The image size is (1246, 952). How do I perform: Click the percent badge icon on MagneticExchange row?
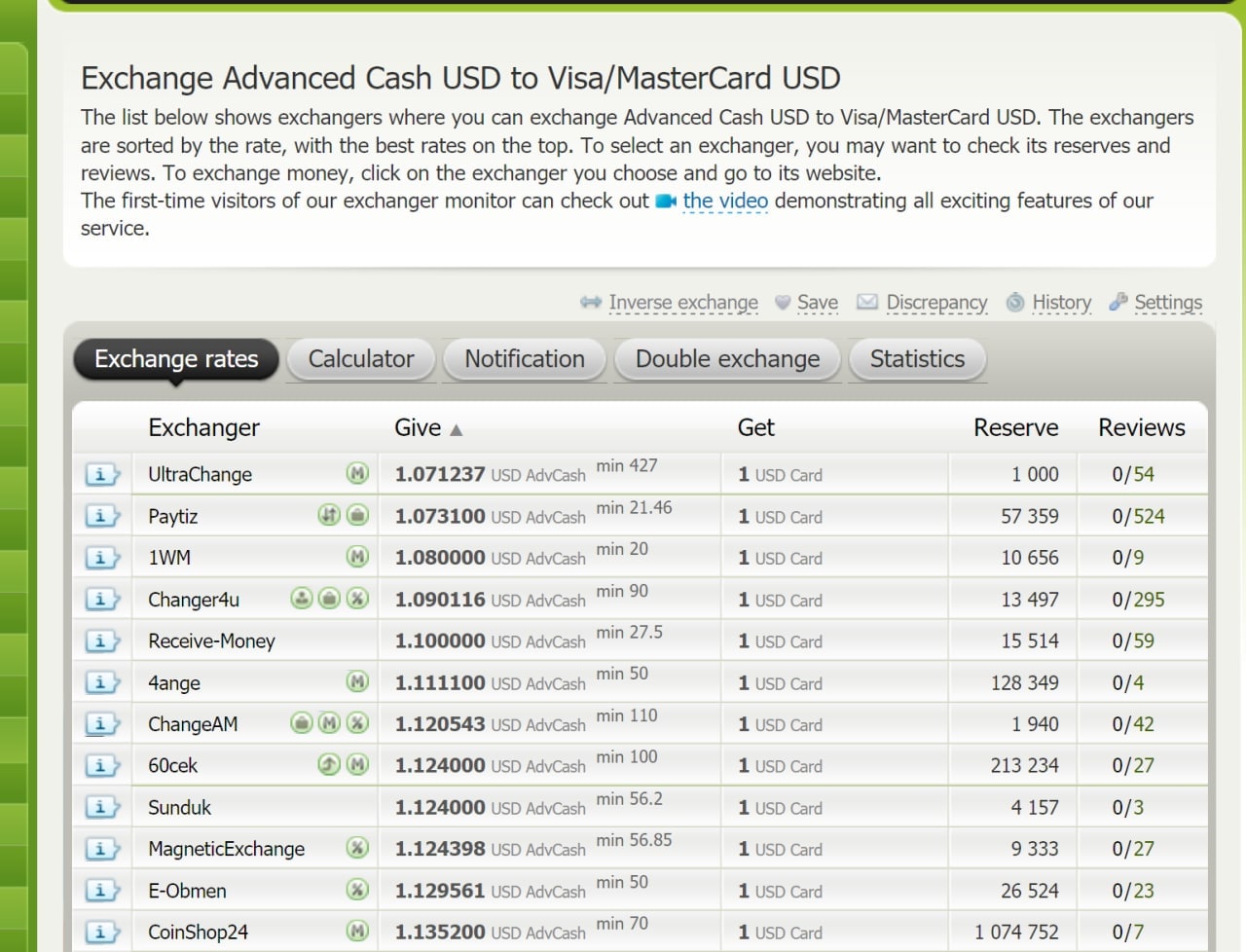(x=357, y=848)
